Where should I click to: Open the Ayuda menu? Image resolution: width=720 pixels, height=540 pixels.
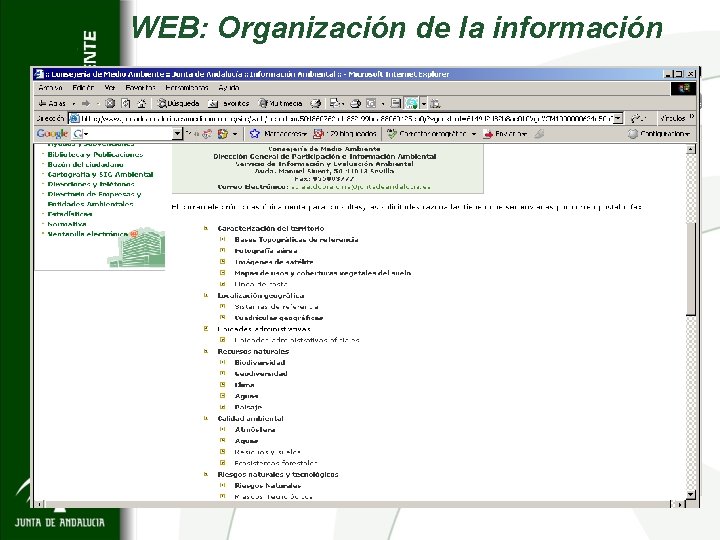tap(229, 88)
